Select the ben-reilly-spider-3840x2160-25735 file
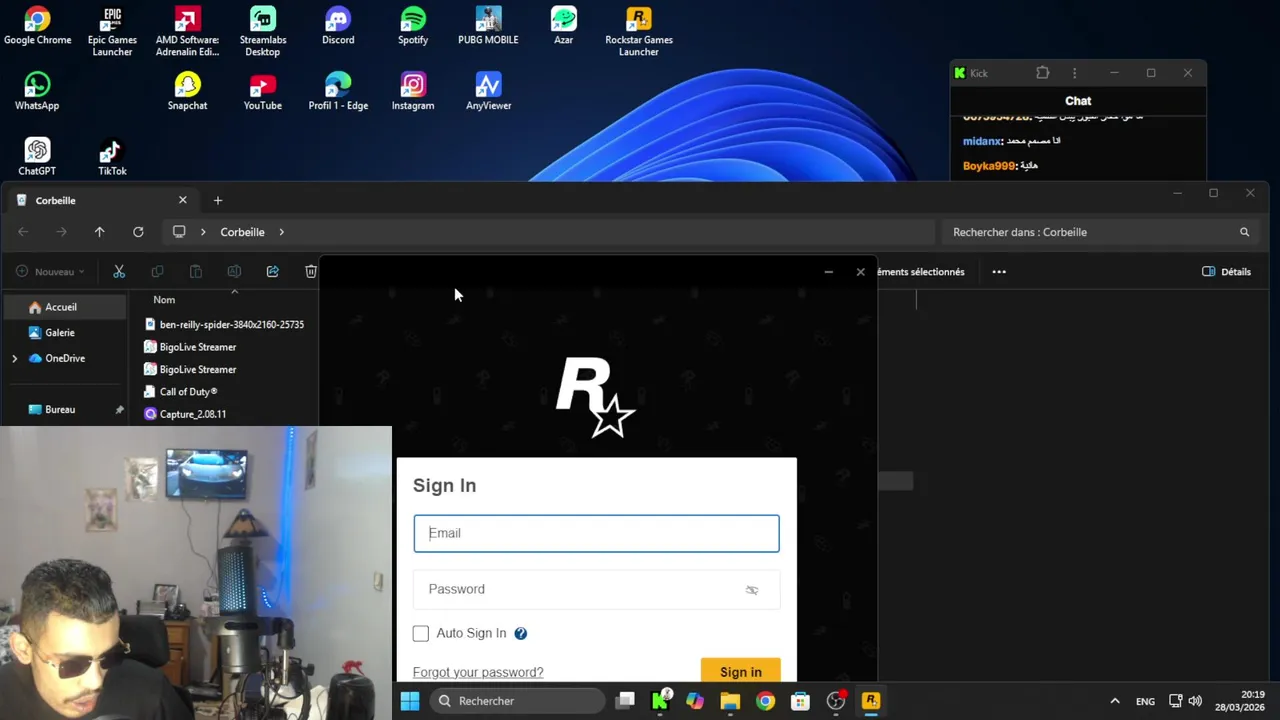The image size is (1280, 720). point(224,324)
